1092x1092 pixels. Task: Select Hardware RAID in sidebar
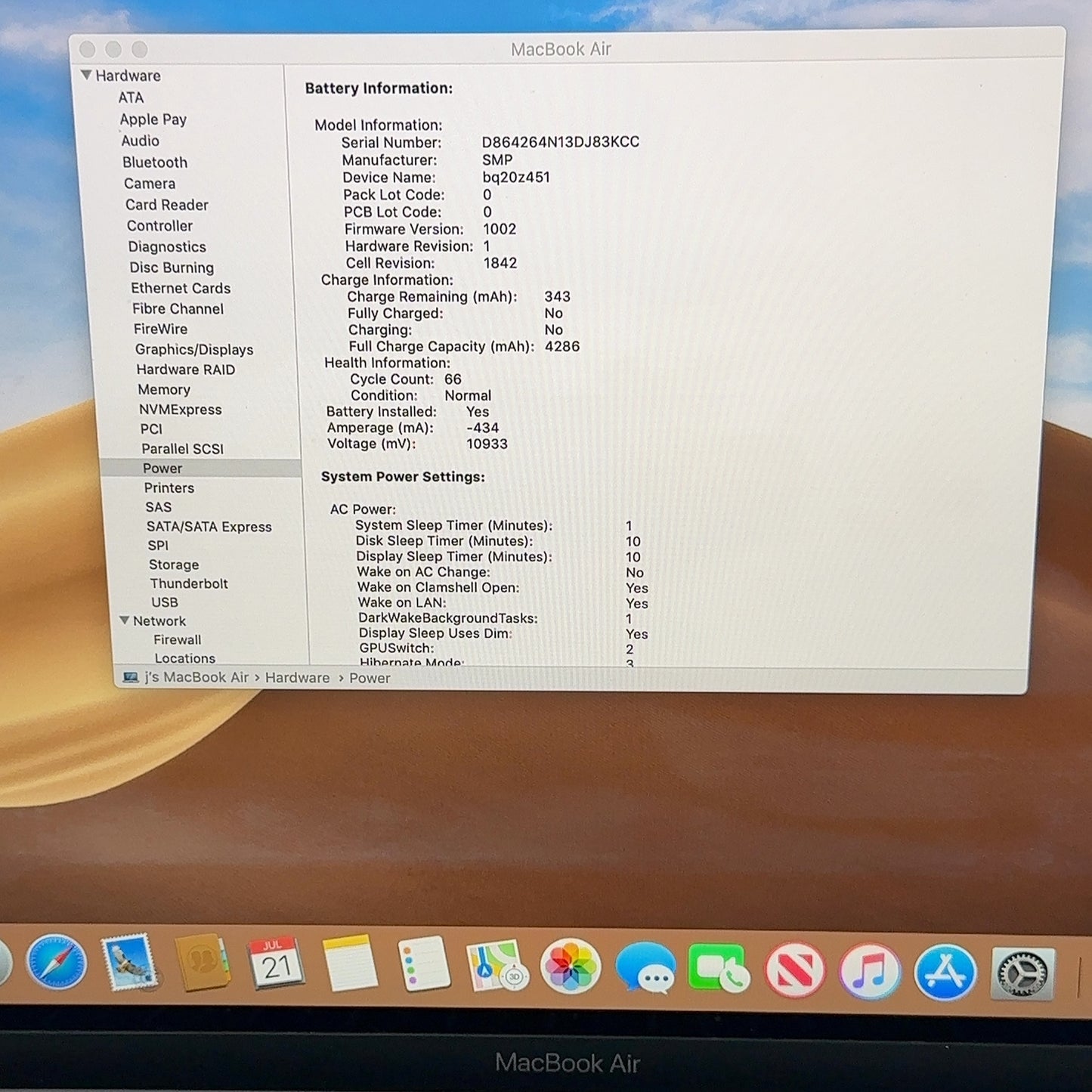[x=186, y=370]
